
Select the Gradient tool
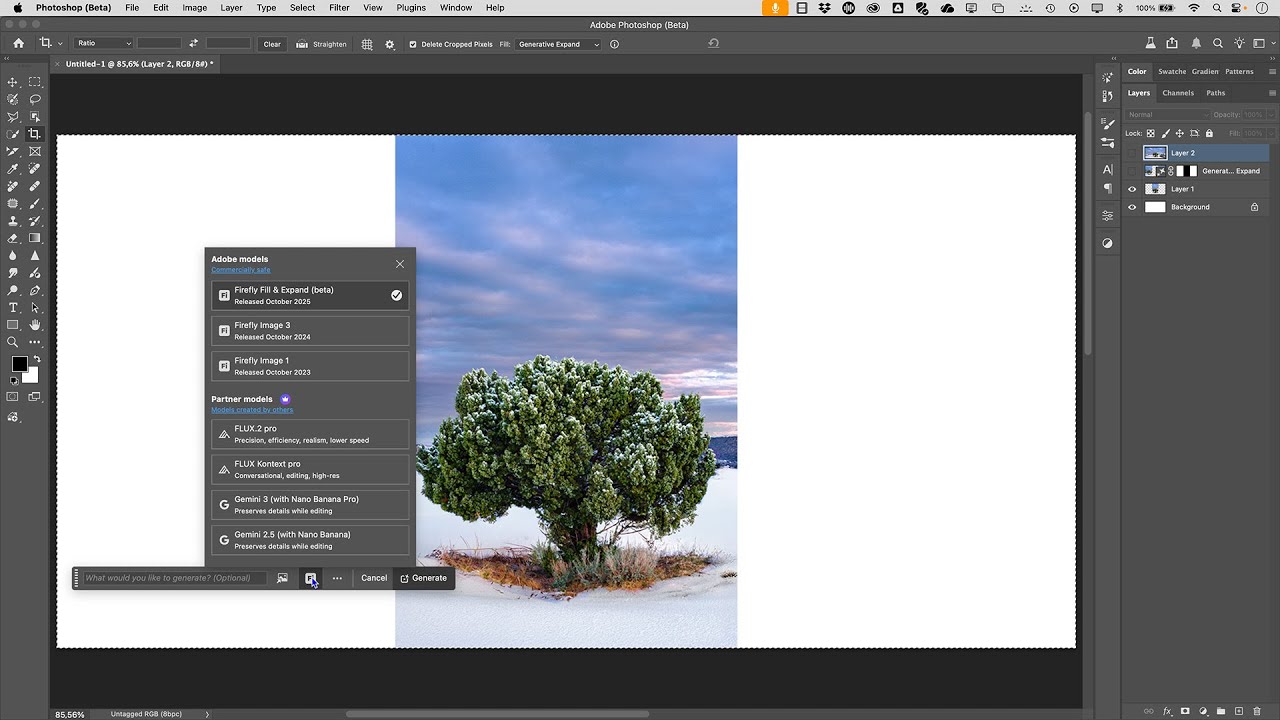coord(35,238)
